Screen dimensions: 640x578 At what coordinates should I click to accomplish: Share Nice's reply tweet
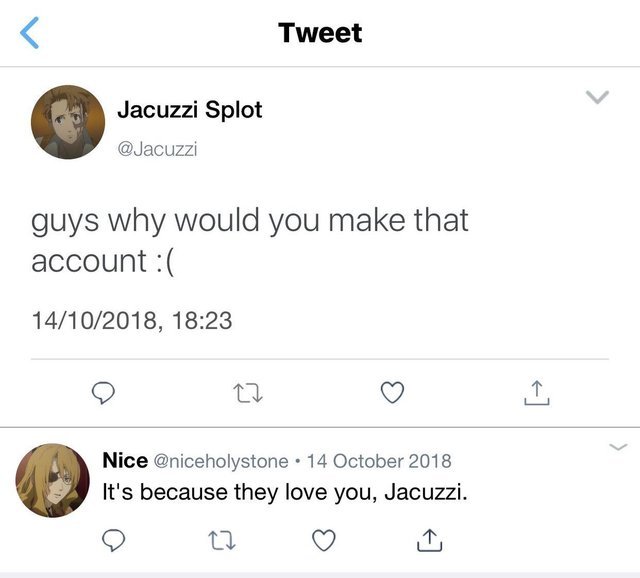(x=428, y=540)
